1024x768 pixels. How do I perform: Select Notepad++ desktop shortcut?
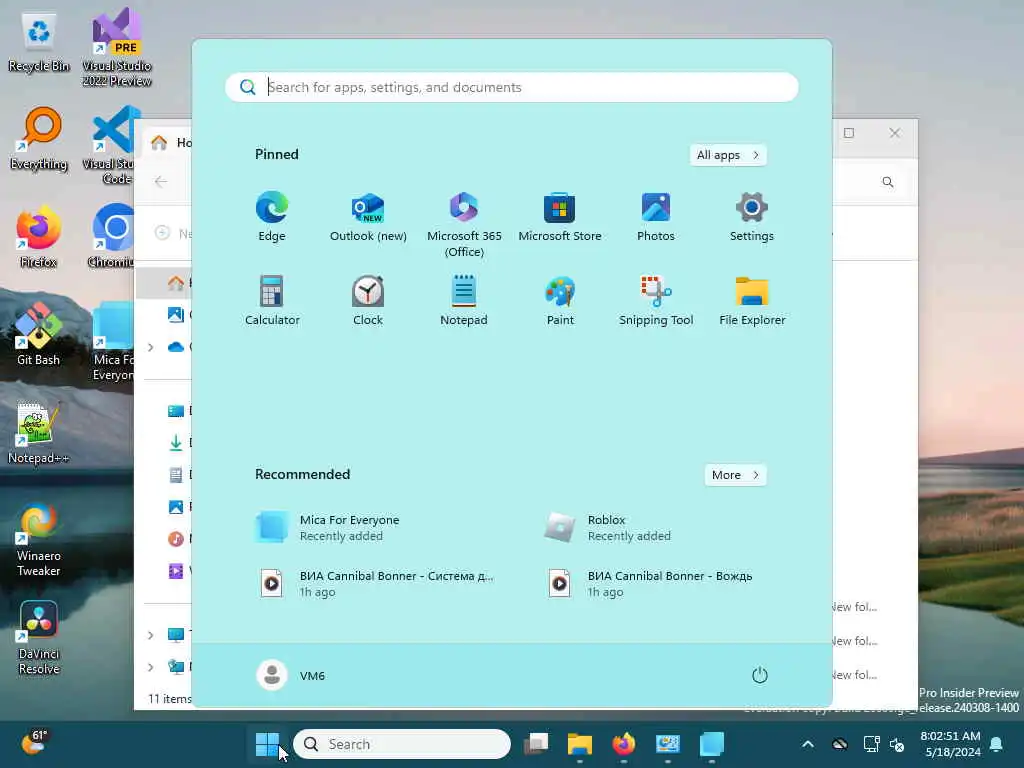pos(39,432)
